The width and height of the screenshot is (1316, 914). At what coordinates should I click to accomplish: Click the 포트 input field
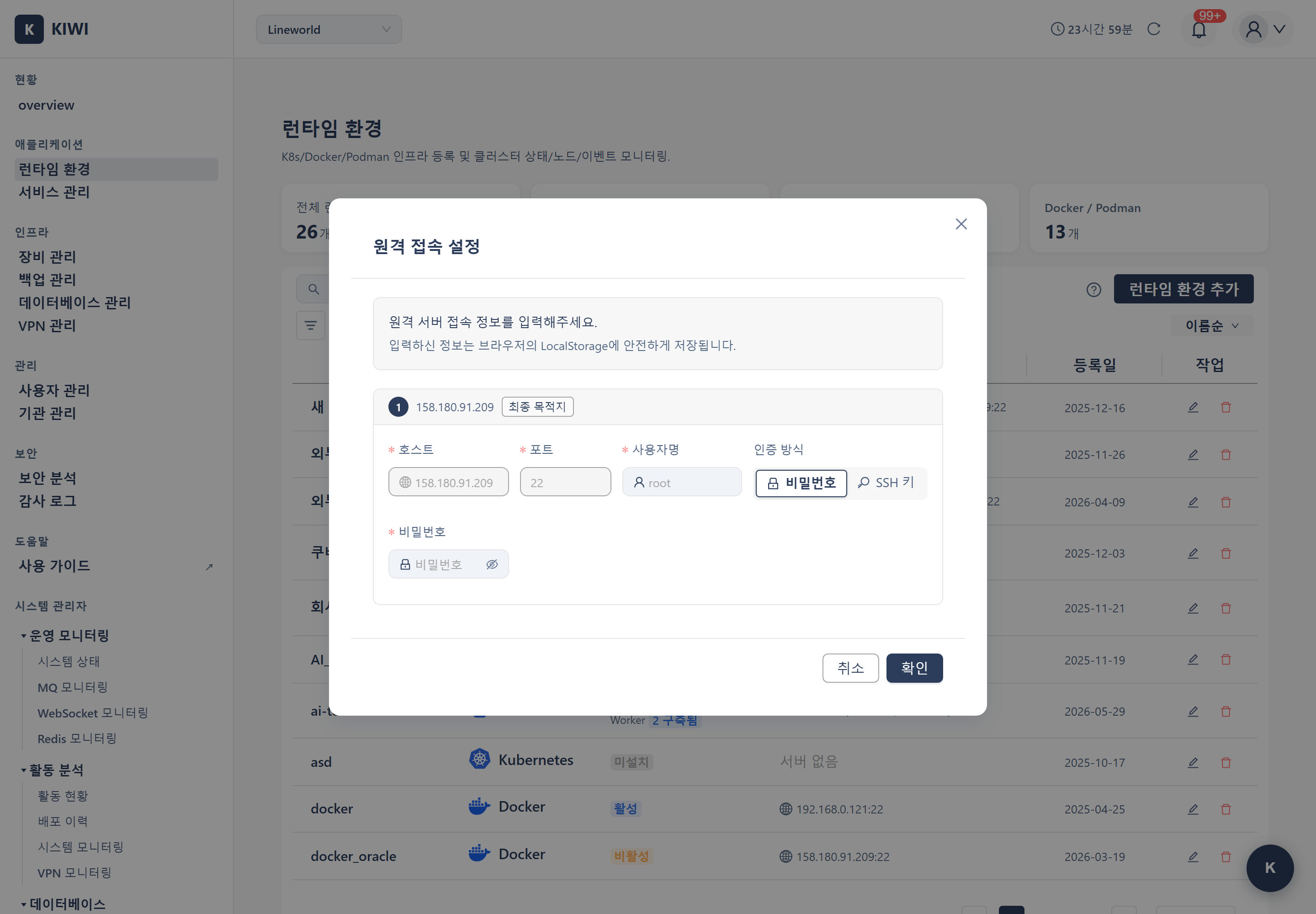[565, 482]
